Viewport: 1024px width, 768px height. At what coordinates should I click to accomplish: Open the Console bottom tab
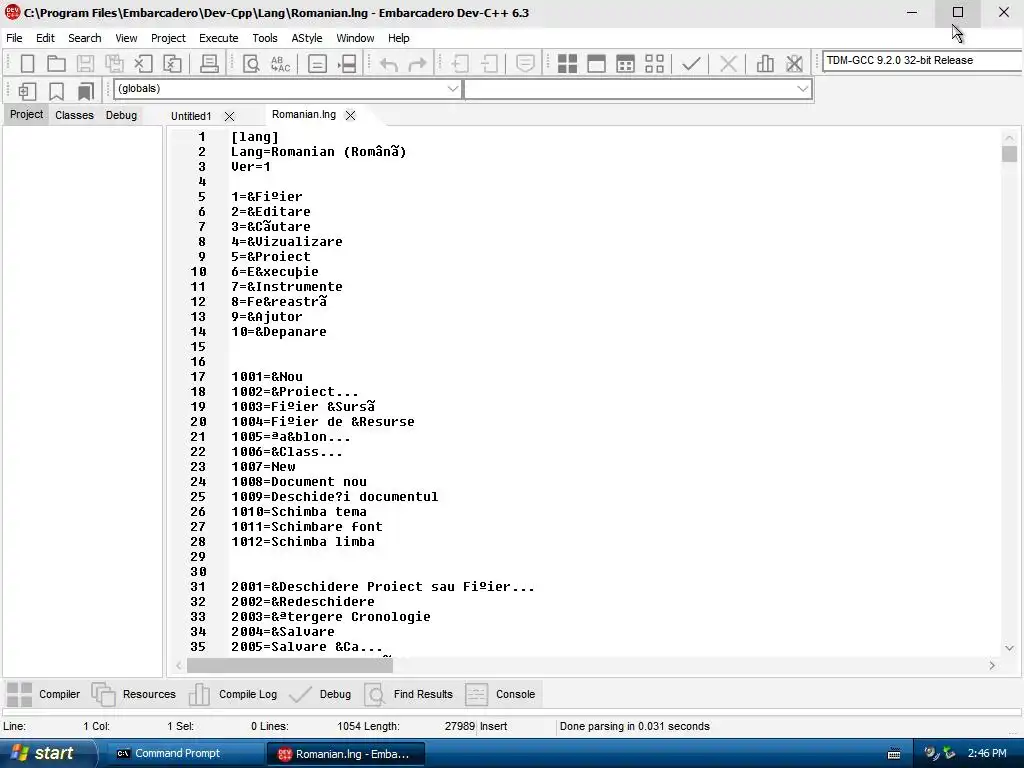tap(500, 694)
